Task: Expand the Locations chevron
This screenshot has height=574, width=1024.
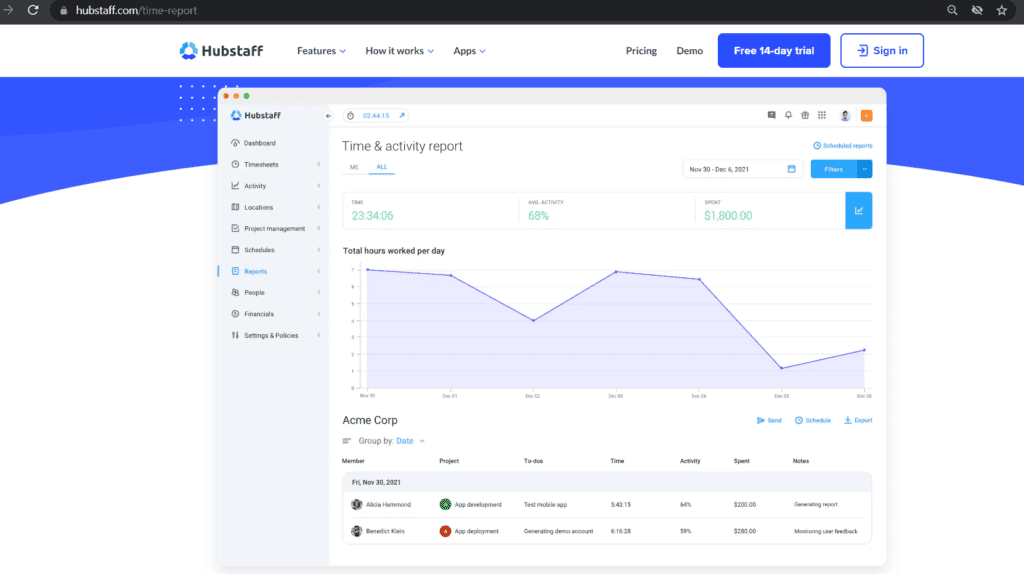Action: coord(319,207)
